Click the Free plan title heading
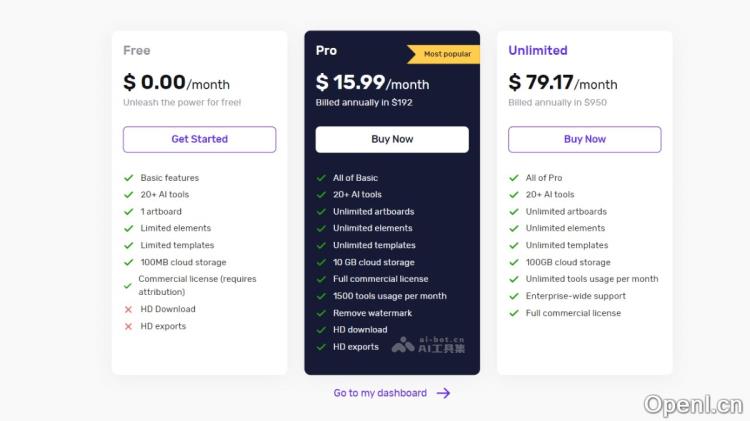 tap(137, 50)
